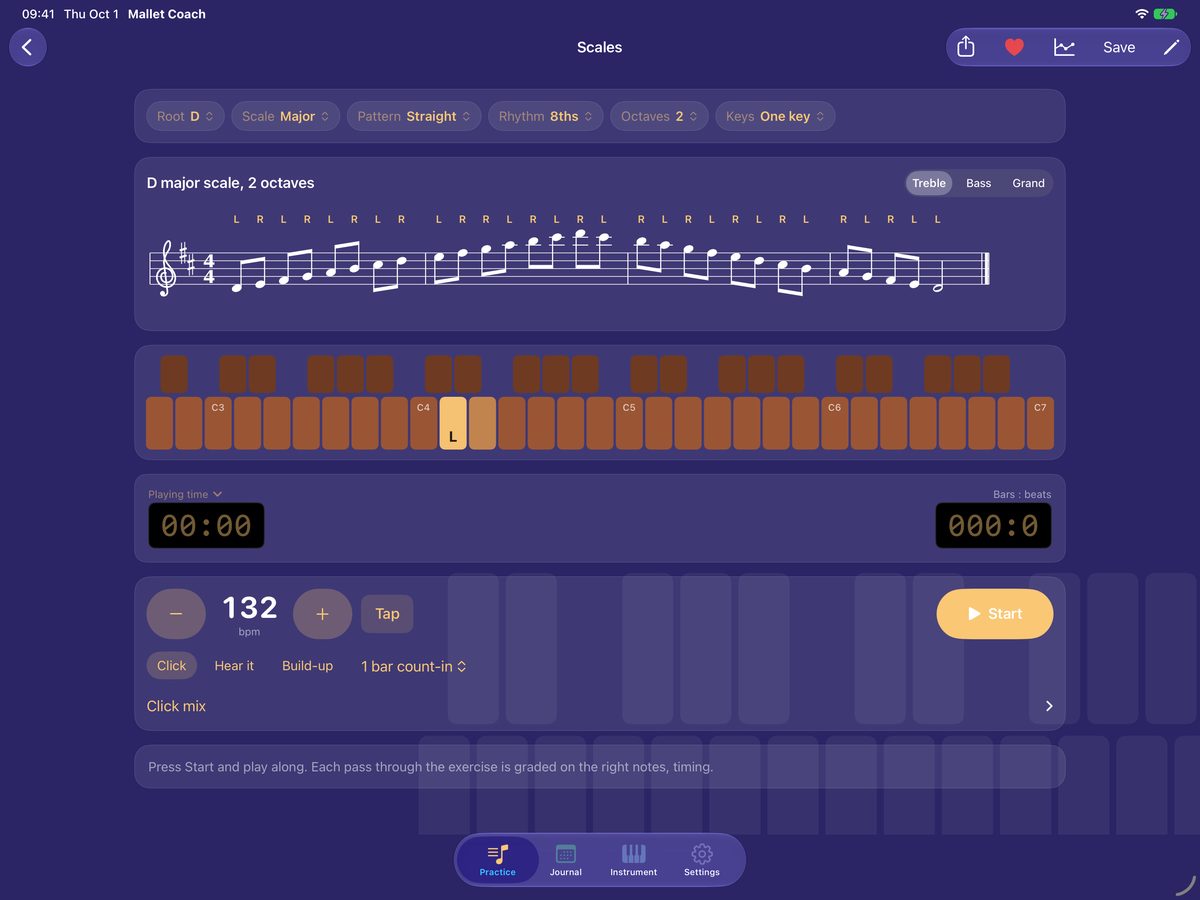Go back with the chevron button
This screenshot has width=1200, height=900.
point(28,47)
